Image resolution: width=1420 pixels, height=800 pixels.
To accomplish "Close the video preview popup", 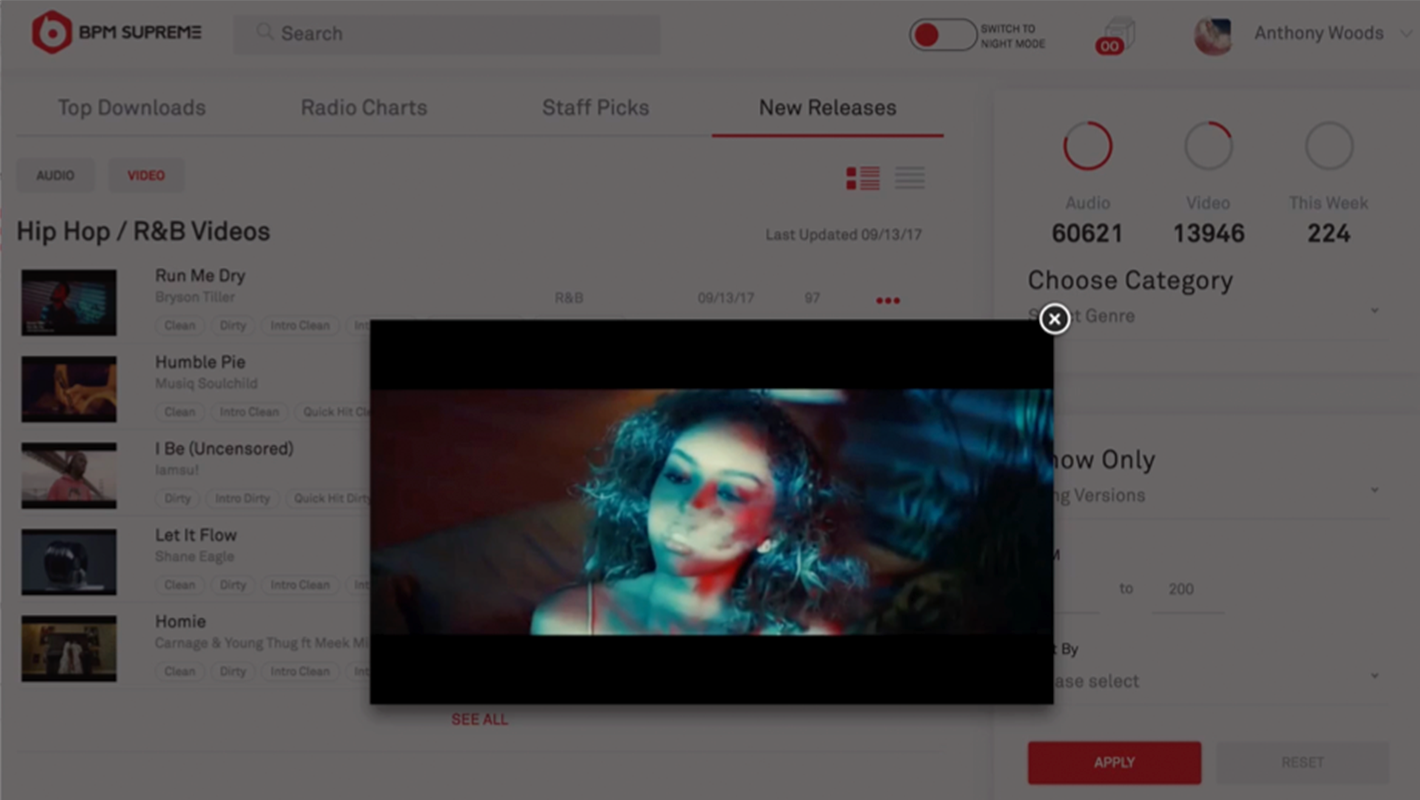I will (1054, 319).
